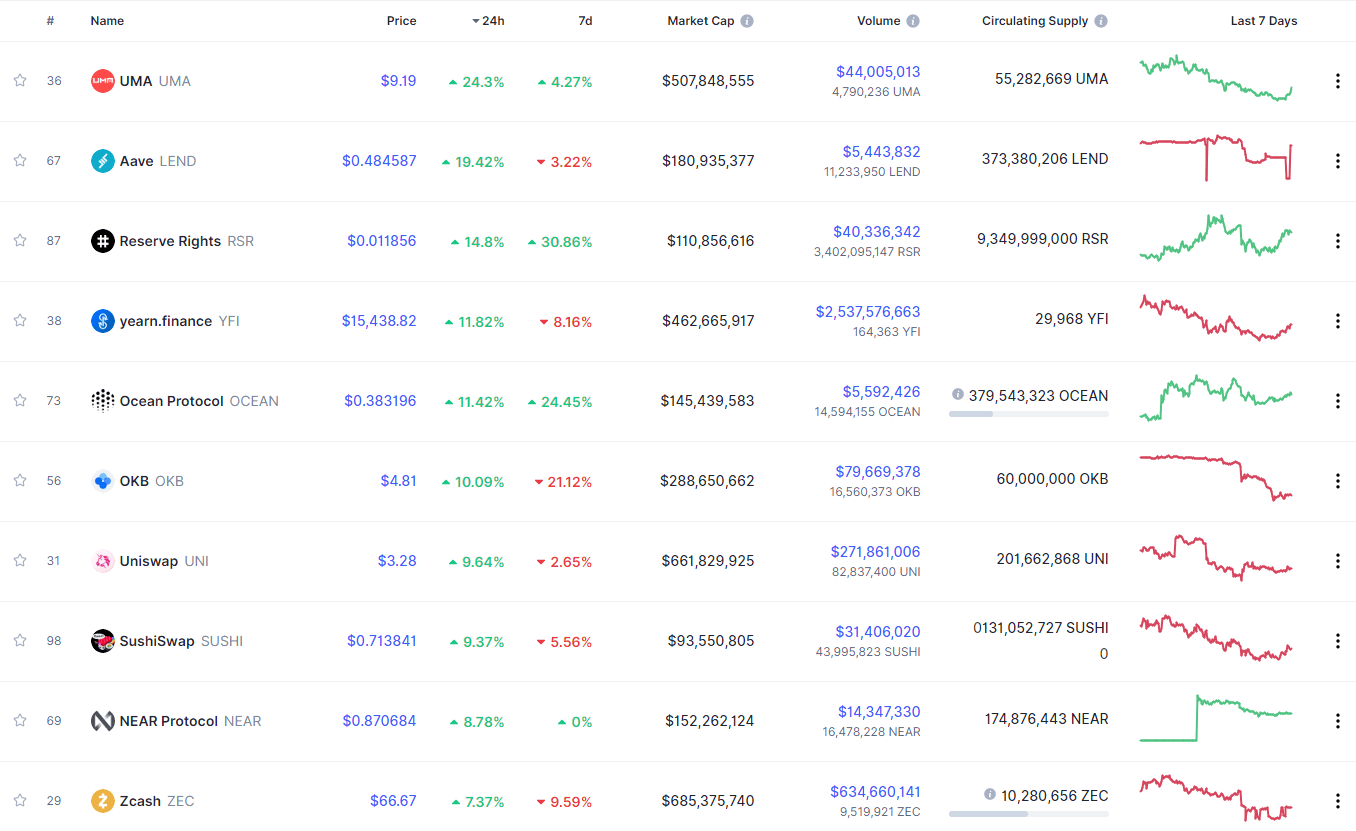The image size is (1356, 831).
Task: Open Zcash volume $634,660,141 link
Action: (876, 792)
